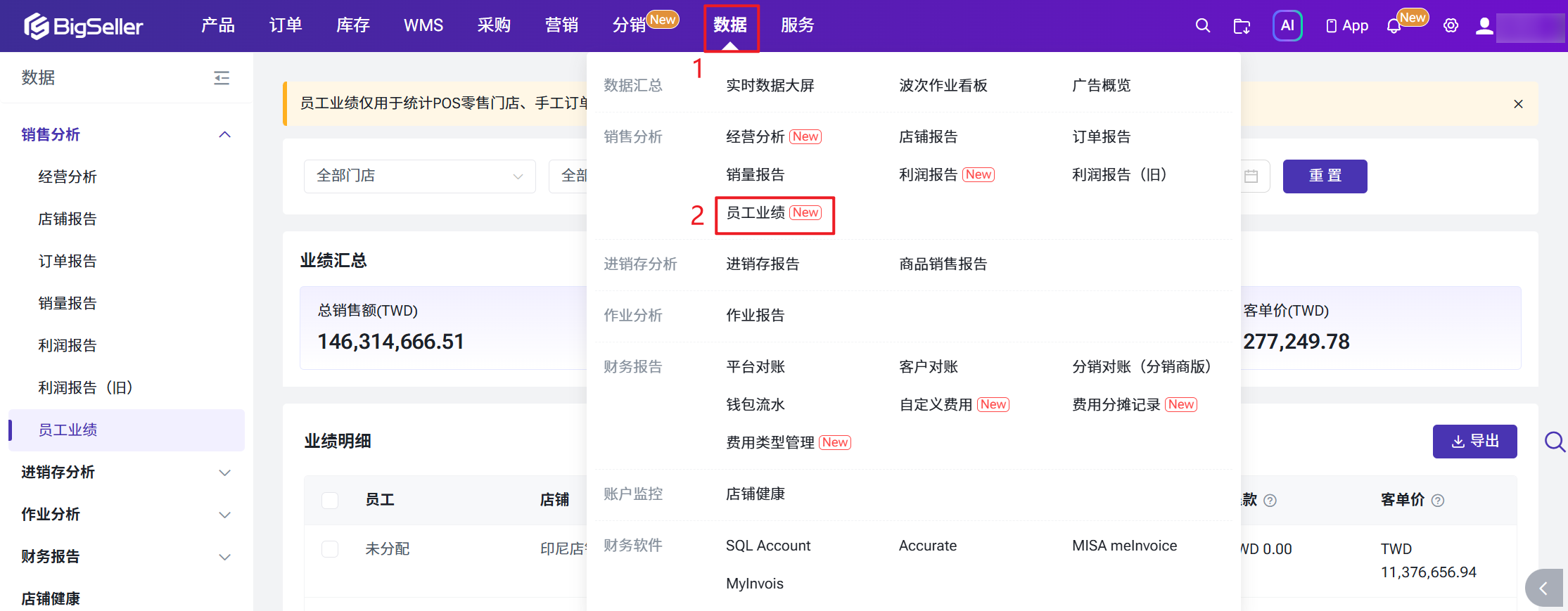The height and width of the screenshot is (611, 1568).
Task: Open the 服务 top menu
Action: pyautogui.click(x=798, y=26)
